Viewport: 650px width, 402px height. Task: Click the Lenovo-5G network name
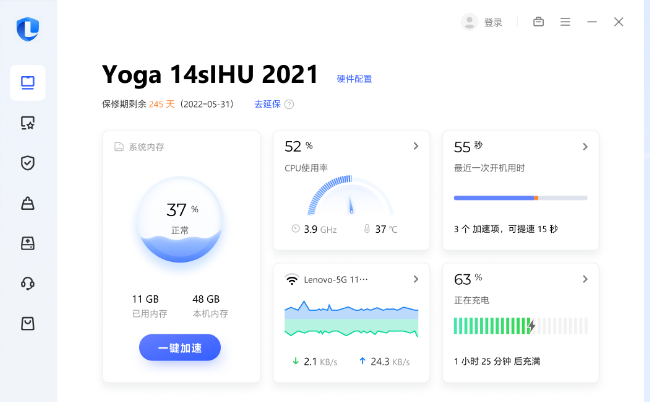[x=336, y=280]
